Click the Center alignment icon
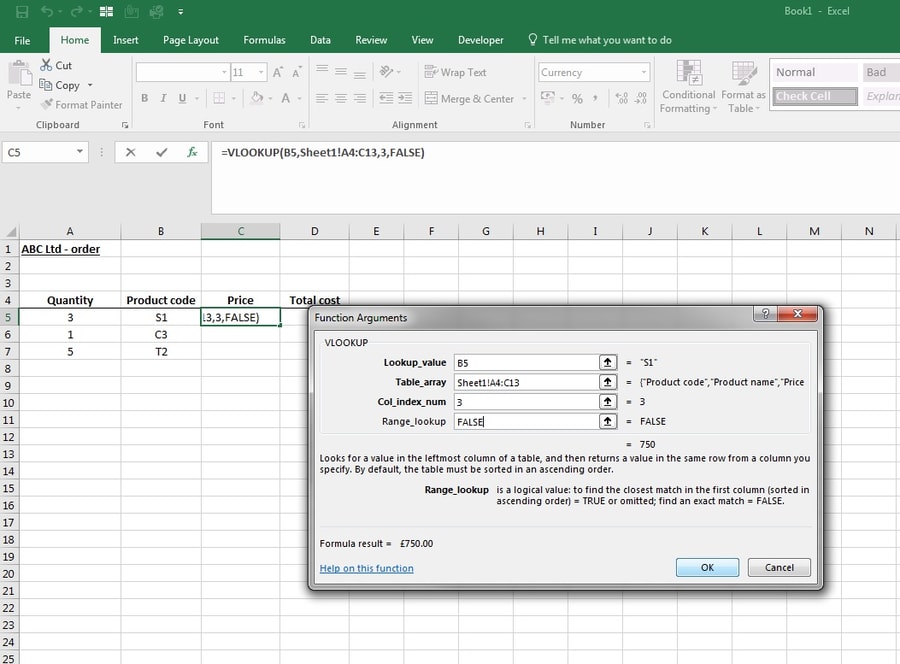Screen dimensions: 900x664 pos(341,98)
